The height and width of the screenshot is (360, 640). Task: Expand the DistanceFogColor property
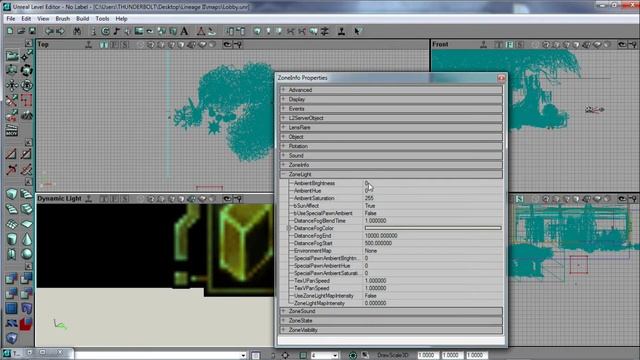289,228
